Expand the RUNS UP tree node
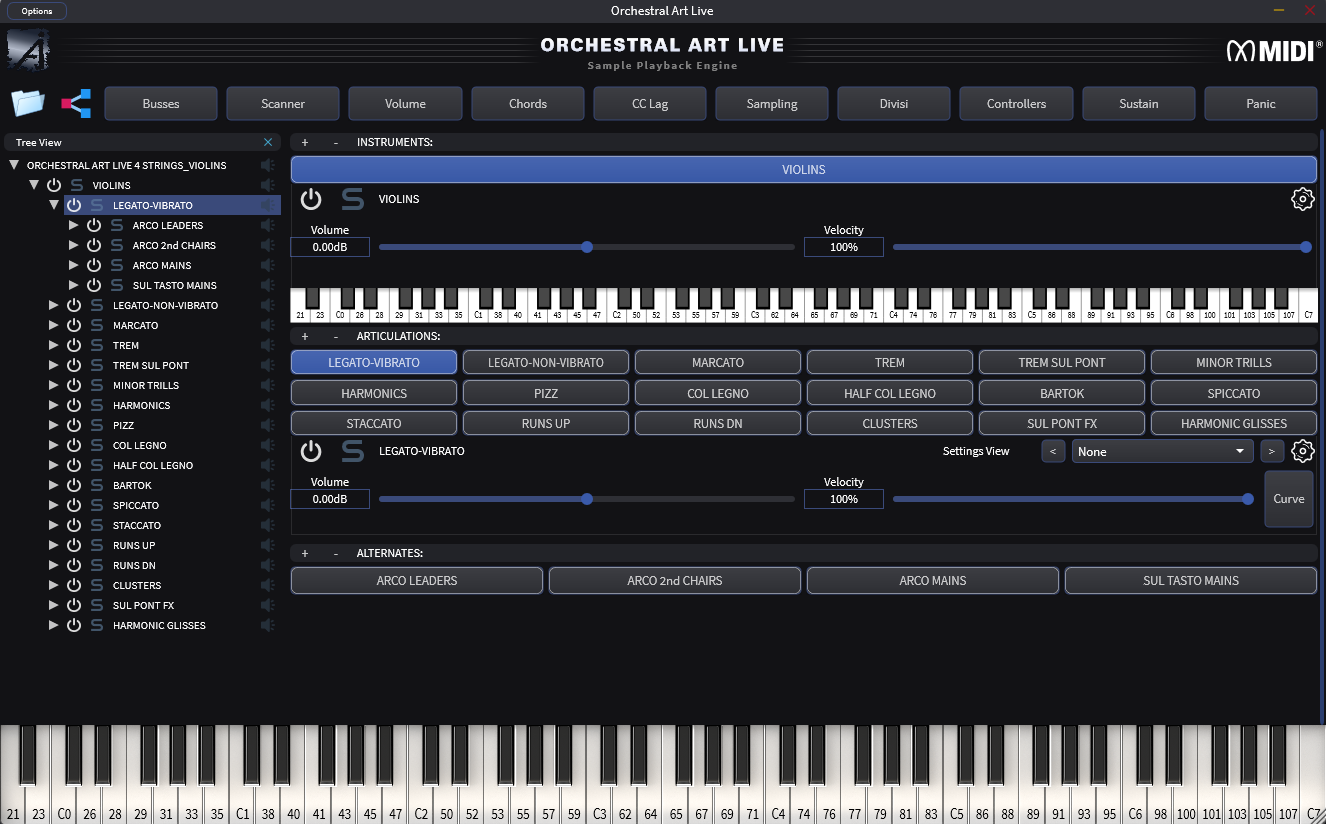The image size is (1326, 824). pyautogui.click(x=54, y=545)
